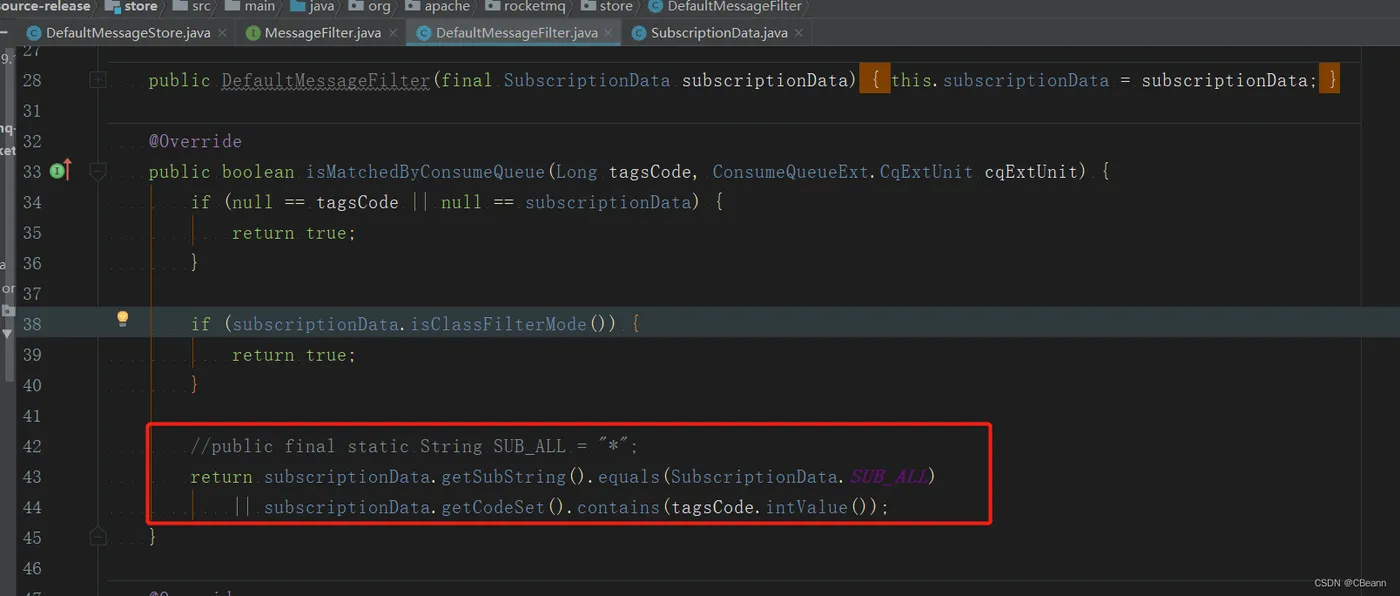1400x596 pixels.
Task: Click the green interface icon on MessageFilter.java tab
Action: (x=253, y=33)
